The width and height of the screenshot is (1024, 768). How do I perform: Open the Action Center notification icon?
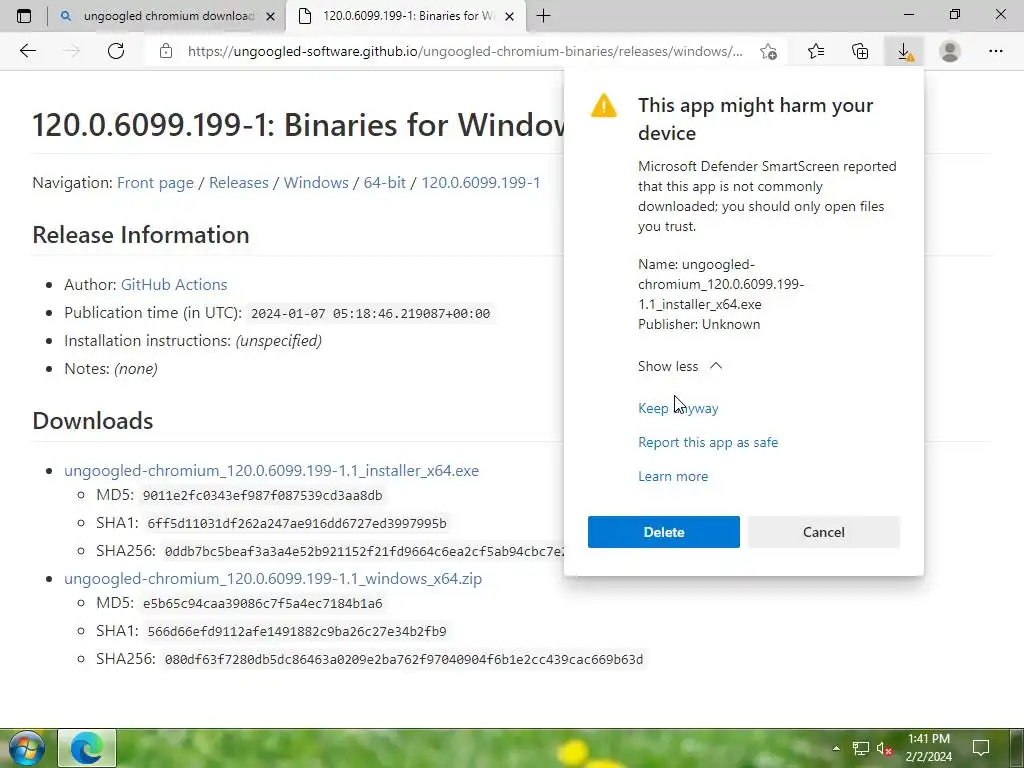981,748
